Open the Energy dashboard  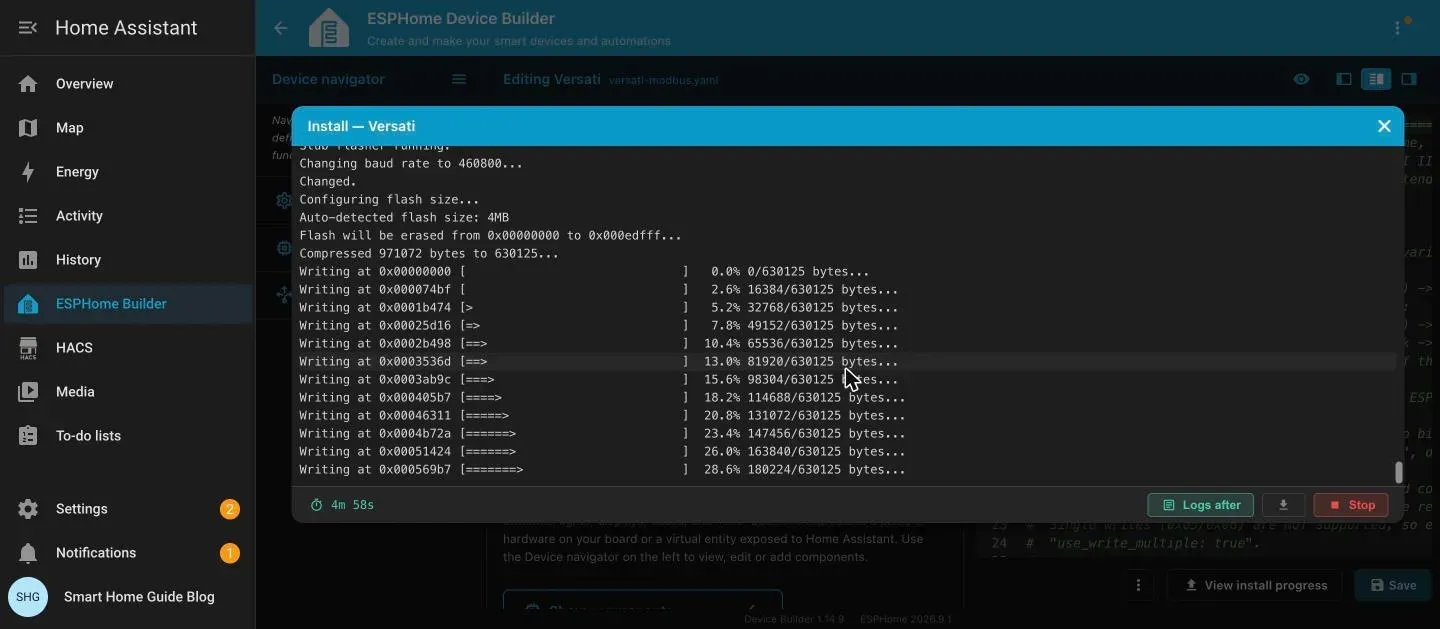(x=128, y=172)
